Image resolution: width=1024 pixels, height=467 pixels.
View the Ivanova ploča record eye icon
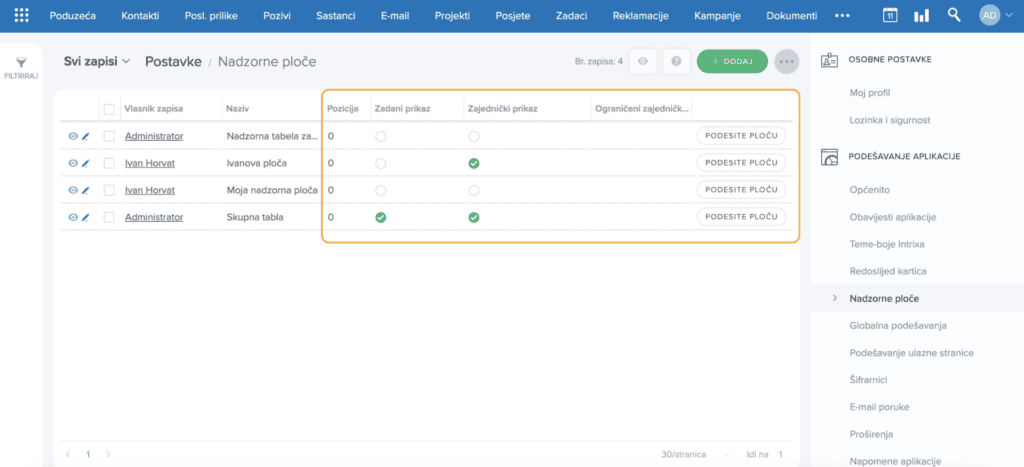point(73,163)
